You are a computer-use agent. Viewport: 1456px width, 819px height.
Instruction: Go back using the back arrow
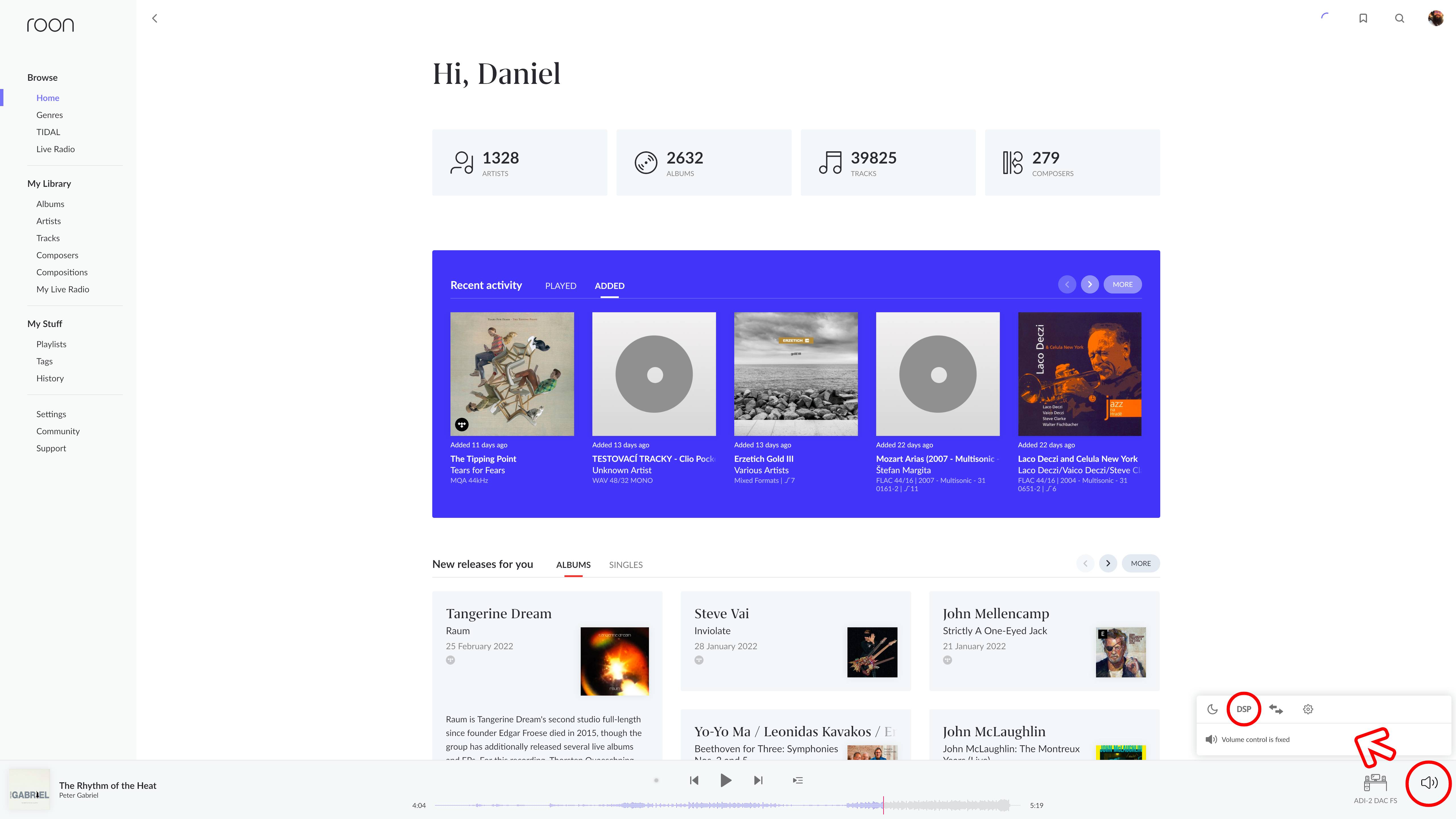[x=154, y=18]
